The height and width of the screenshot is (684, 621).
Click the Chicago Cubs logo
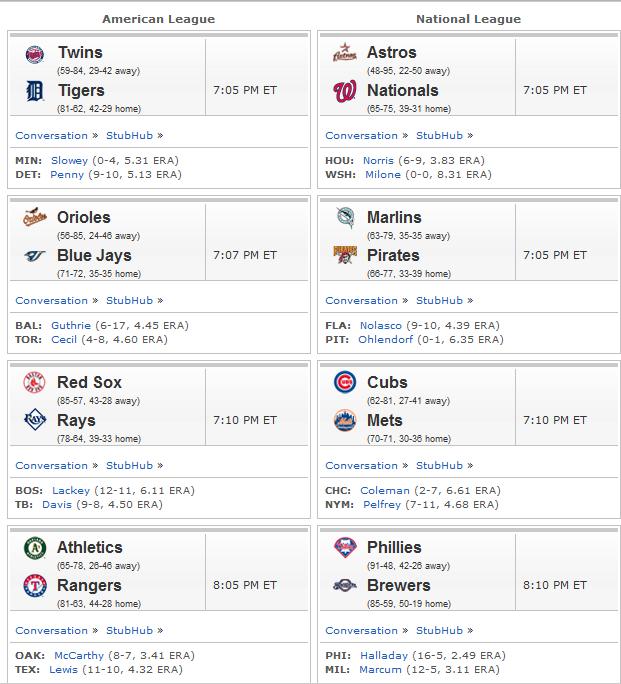click(345, 382)
